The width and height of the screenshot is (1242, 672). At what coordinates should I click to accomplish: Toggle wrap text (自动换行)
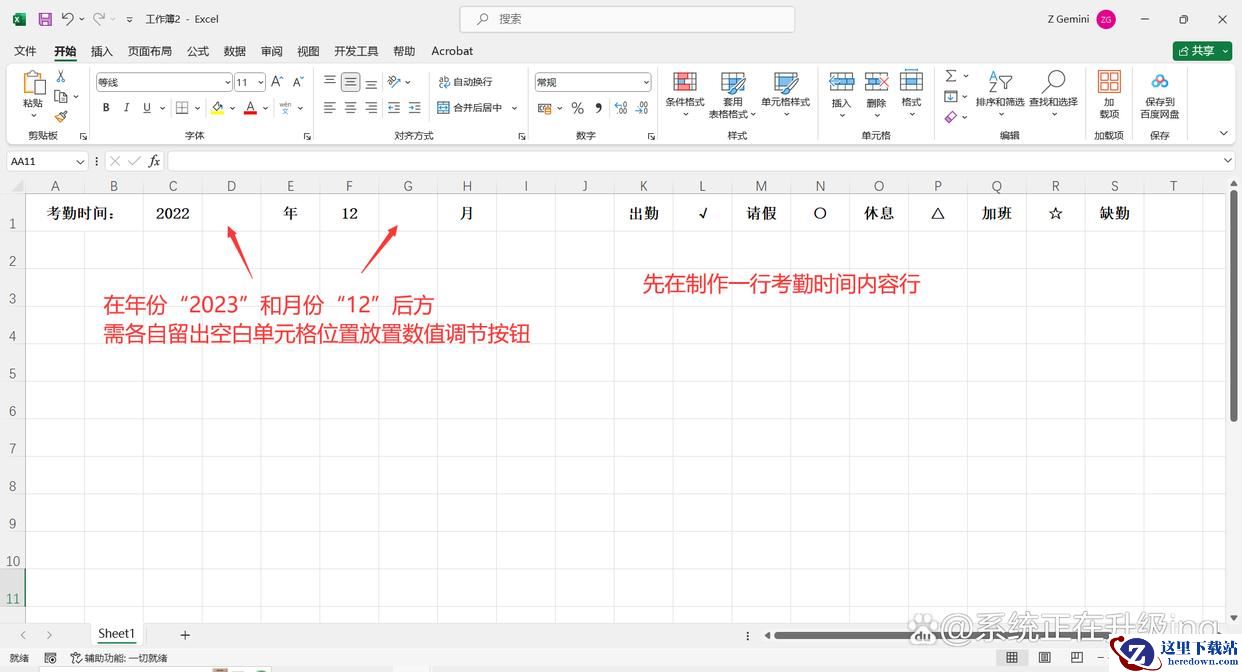tap(465, 82)
